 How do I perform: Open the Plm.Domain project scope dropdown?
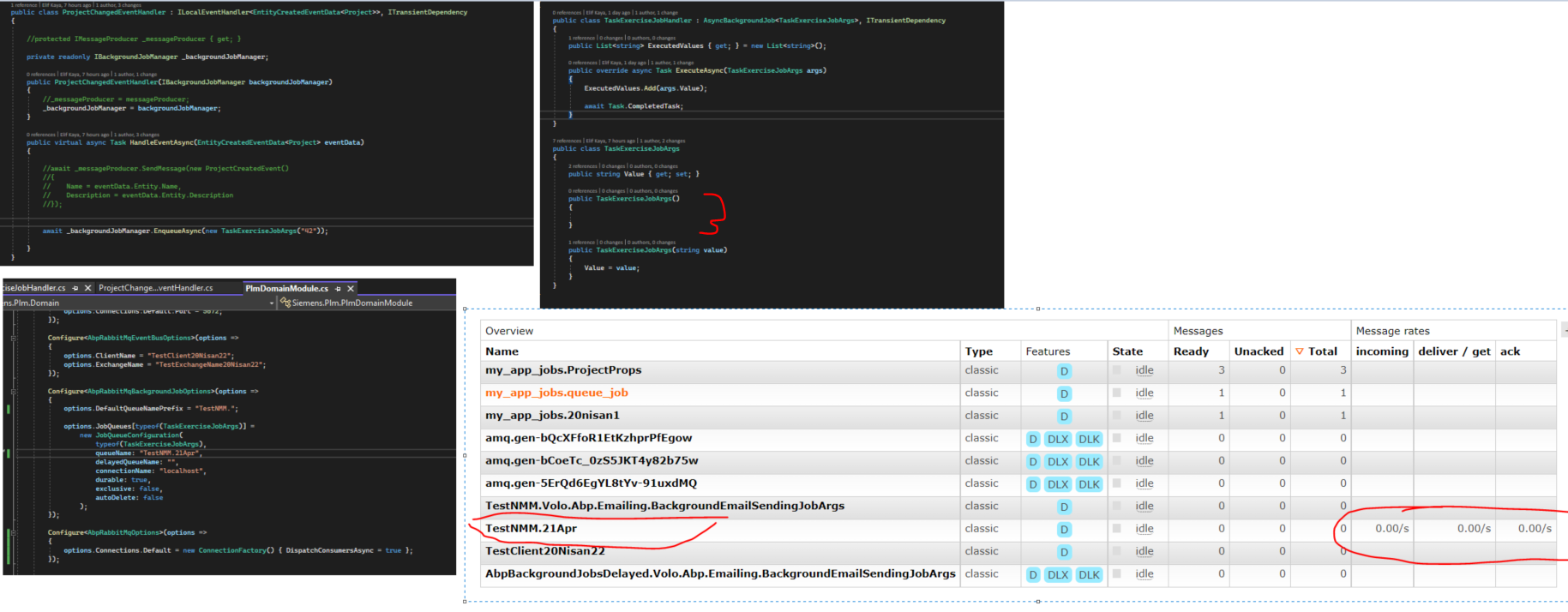click(x=272, y=303)
